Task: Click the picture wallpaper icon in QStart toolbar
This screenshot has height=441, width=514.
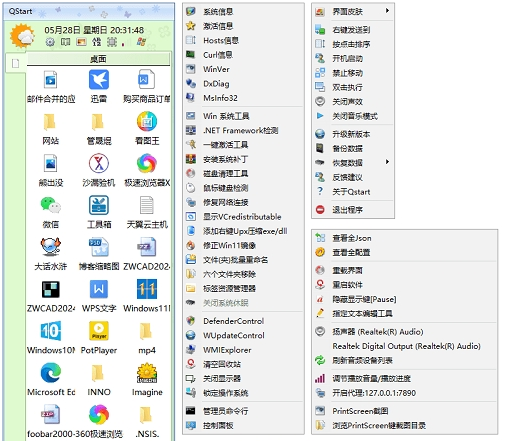Action: pyautogui.click(x=81, y=42)
